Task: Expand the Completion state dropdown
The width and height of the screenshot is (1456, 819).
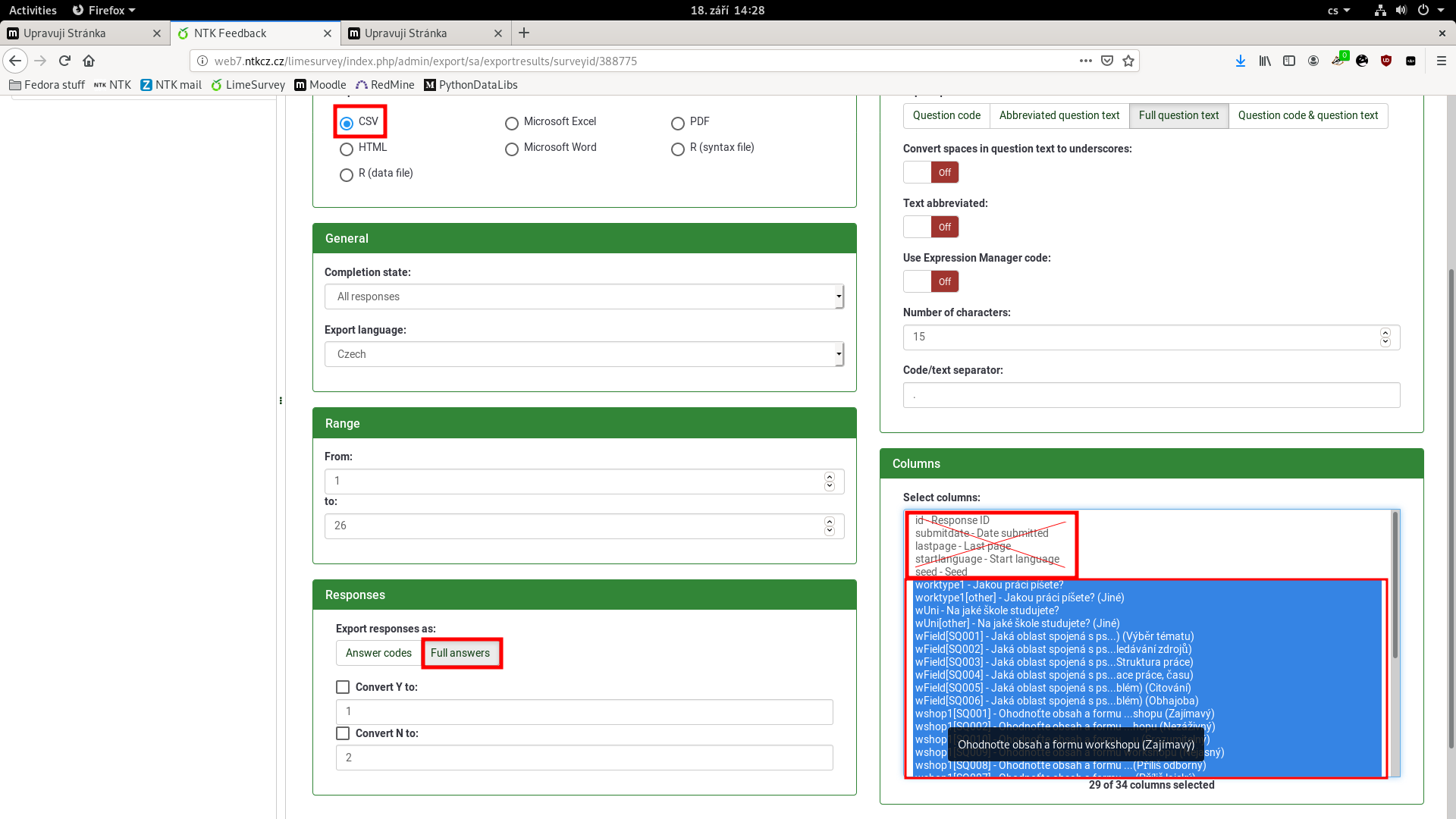Action: (584, 297)
